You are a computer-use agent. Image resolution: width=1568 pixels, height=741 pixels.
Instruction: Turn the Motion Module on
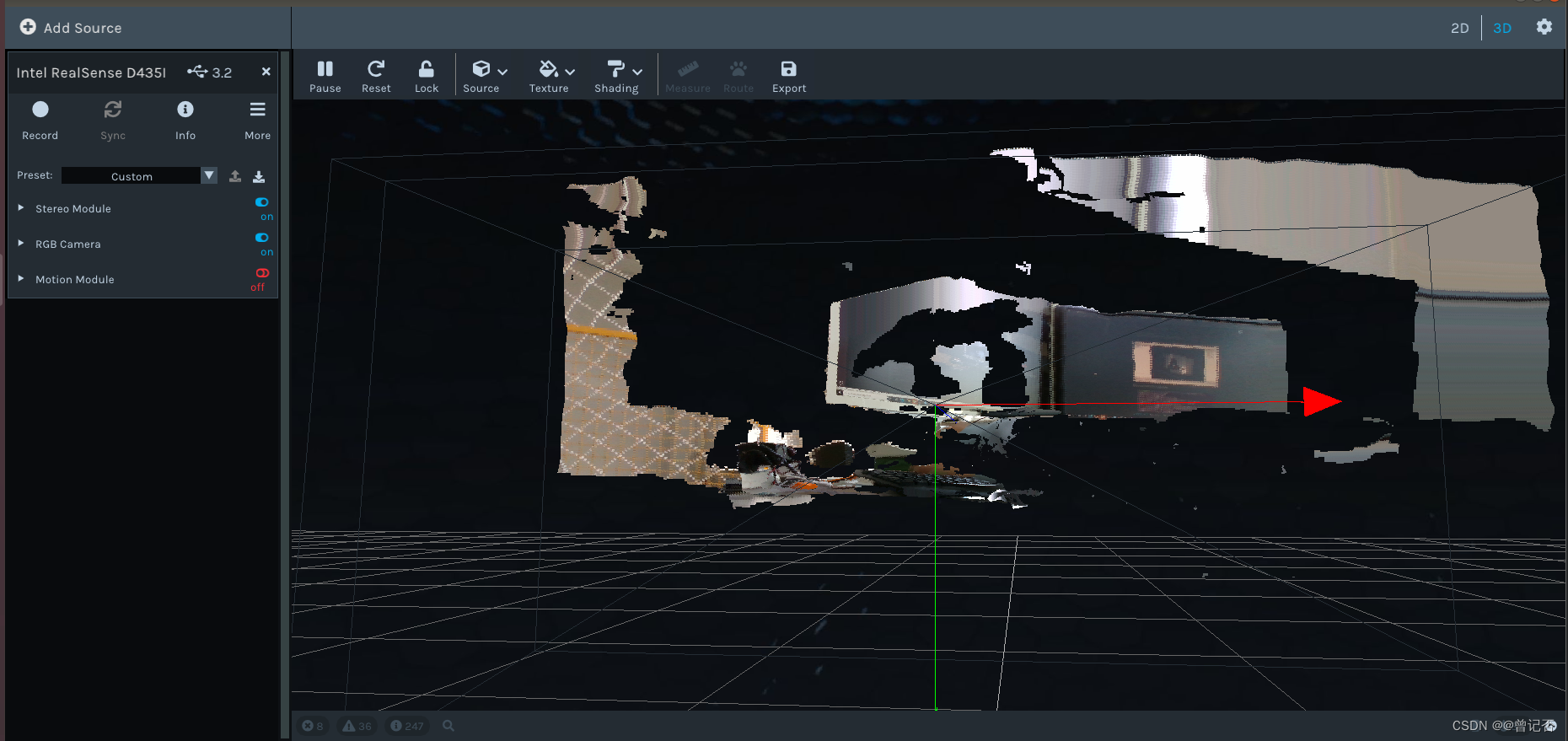pyautogui.click(x=262, y=273)
